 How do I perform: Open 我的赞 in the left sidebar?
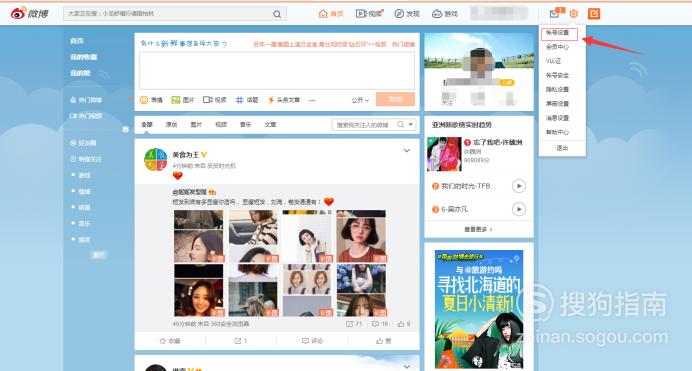(x=80, y=73)
